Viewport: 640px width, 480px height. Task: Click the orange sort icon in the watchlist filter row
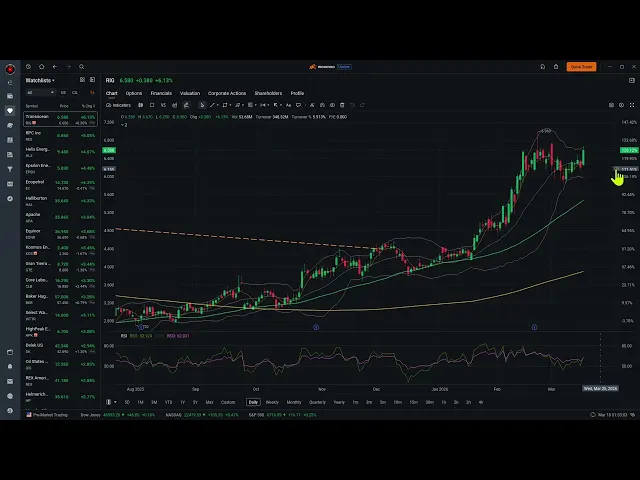tap(92, 93)
